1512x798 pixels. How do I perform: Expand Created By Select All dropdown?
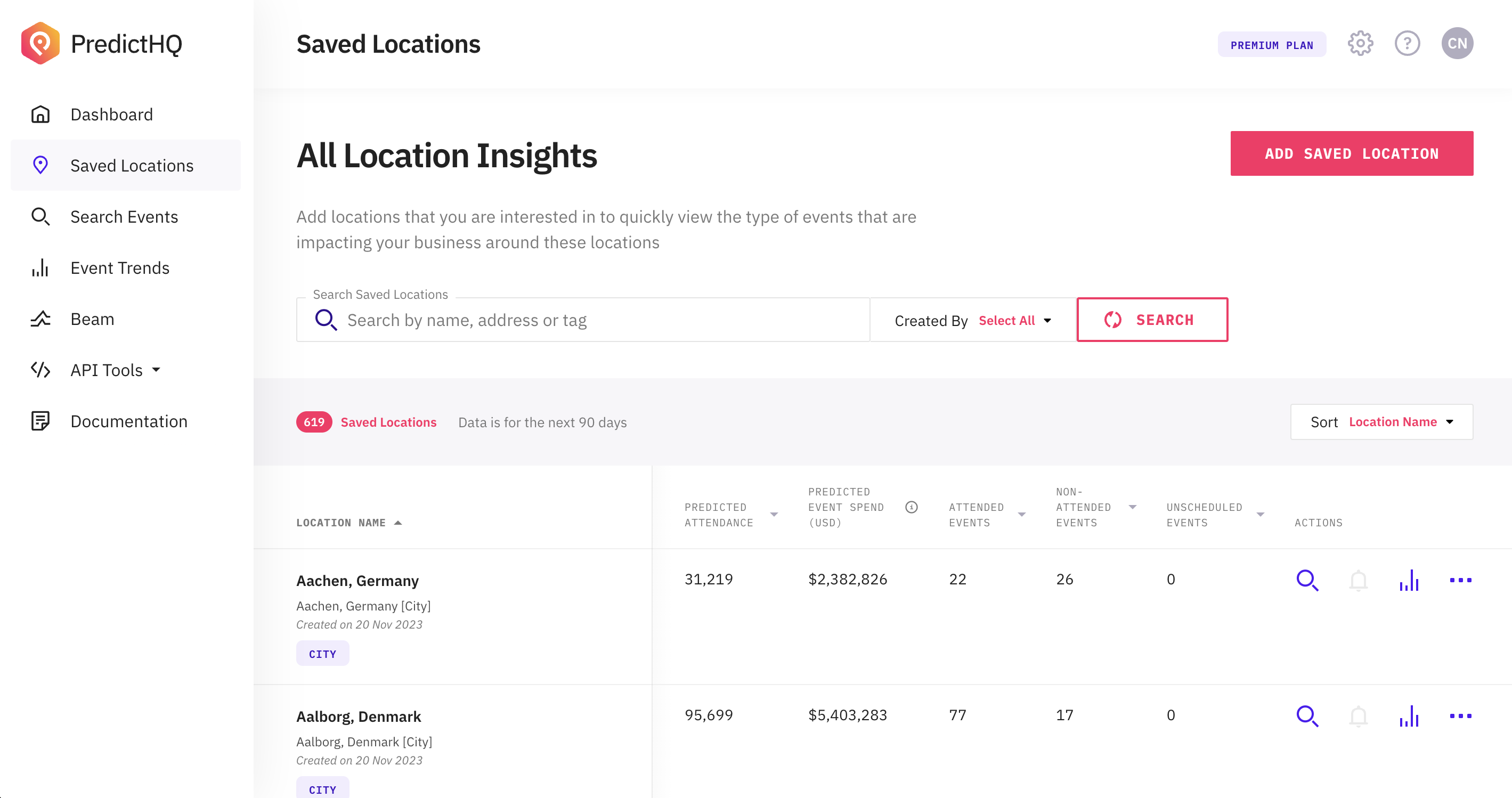click(1014, 320)
